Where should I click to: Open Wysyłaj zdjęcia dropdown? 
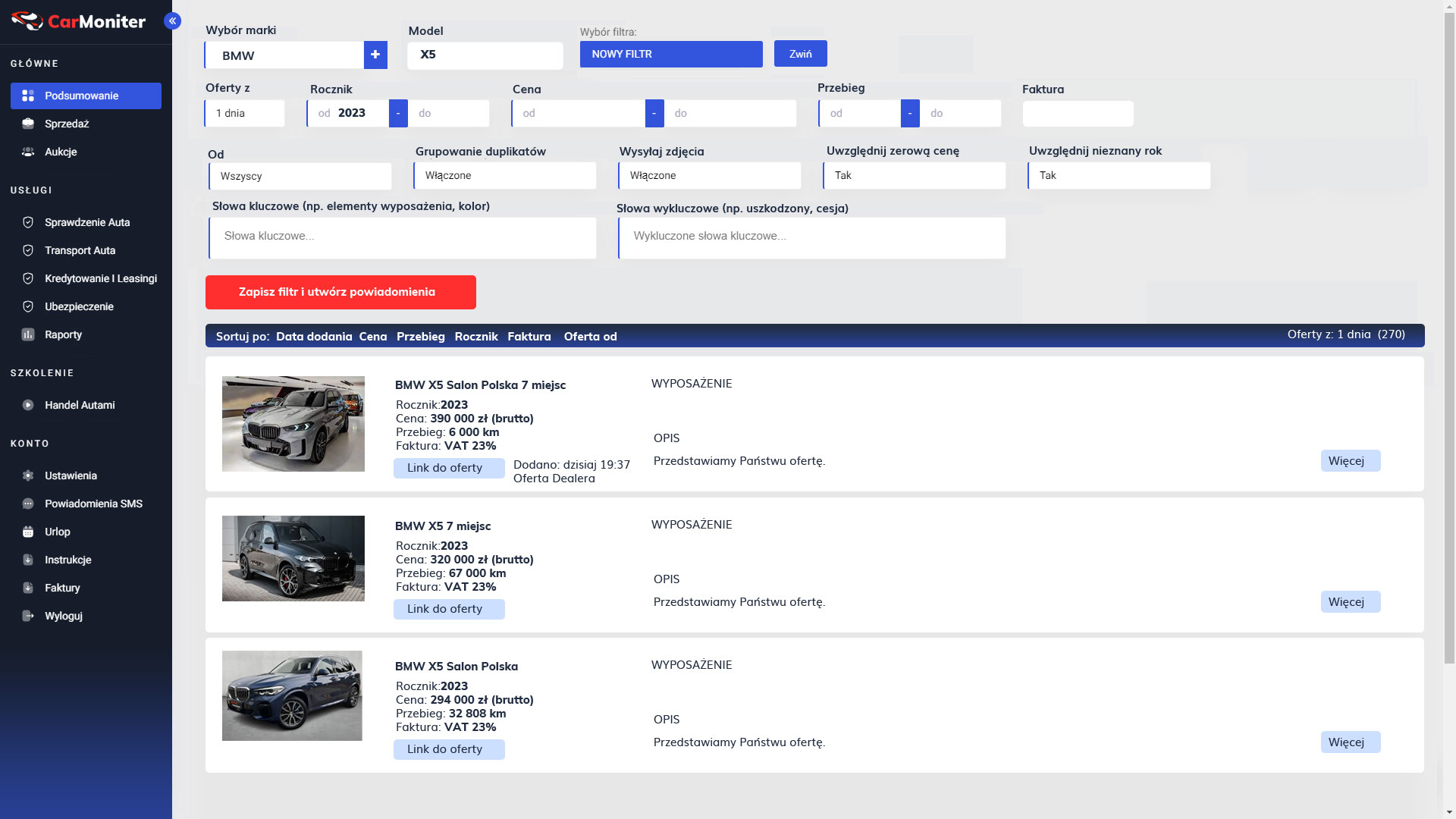[710, 175]
